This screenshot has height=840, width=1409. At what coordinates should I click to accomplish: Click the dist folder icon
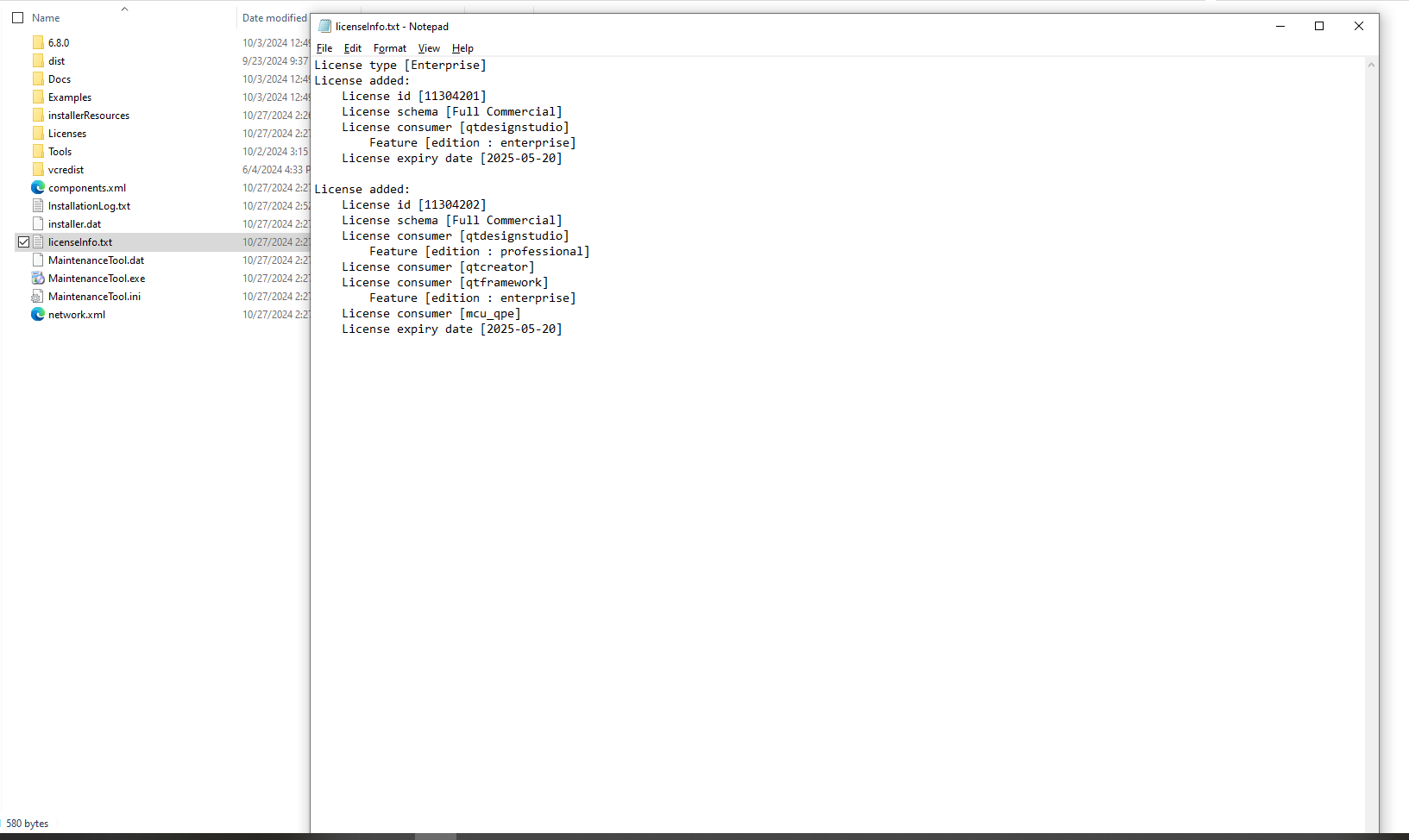tap(38, 60)
